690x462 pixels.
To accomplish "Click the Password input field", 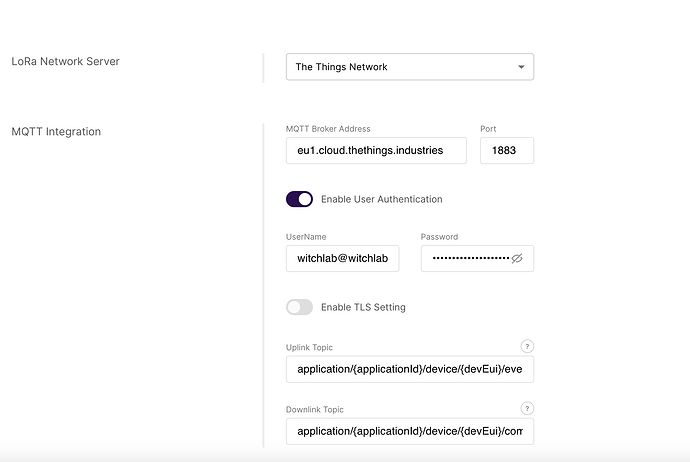I will tap(466, 258).
